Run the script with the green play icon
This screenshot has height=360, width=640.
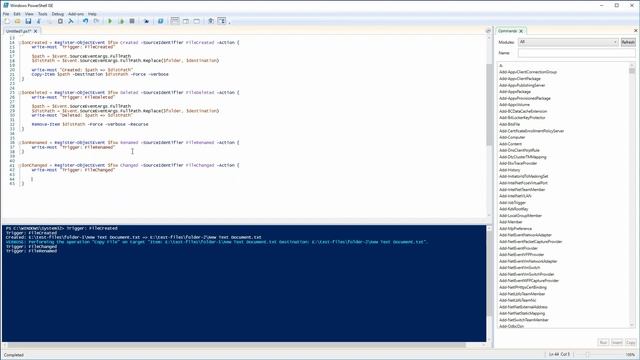click(110, 21)
